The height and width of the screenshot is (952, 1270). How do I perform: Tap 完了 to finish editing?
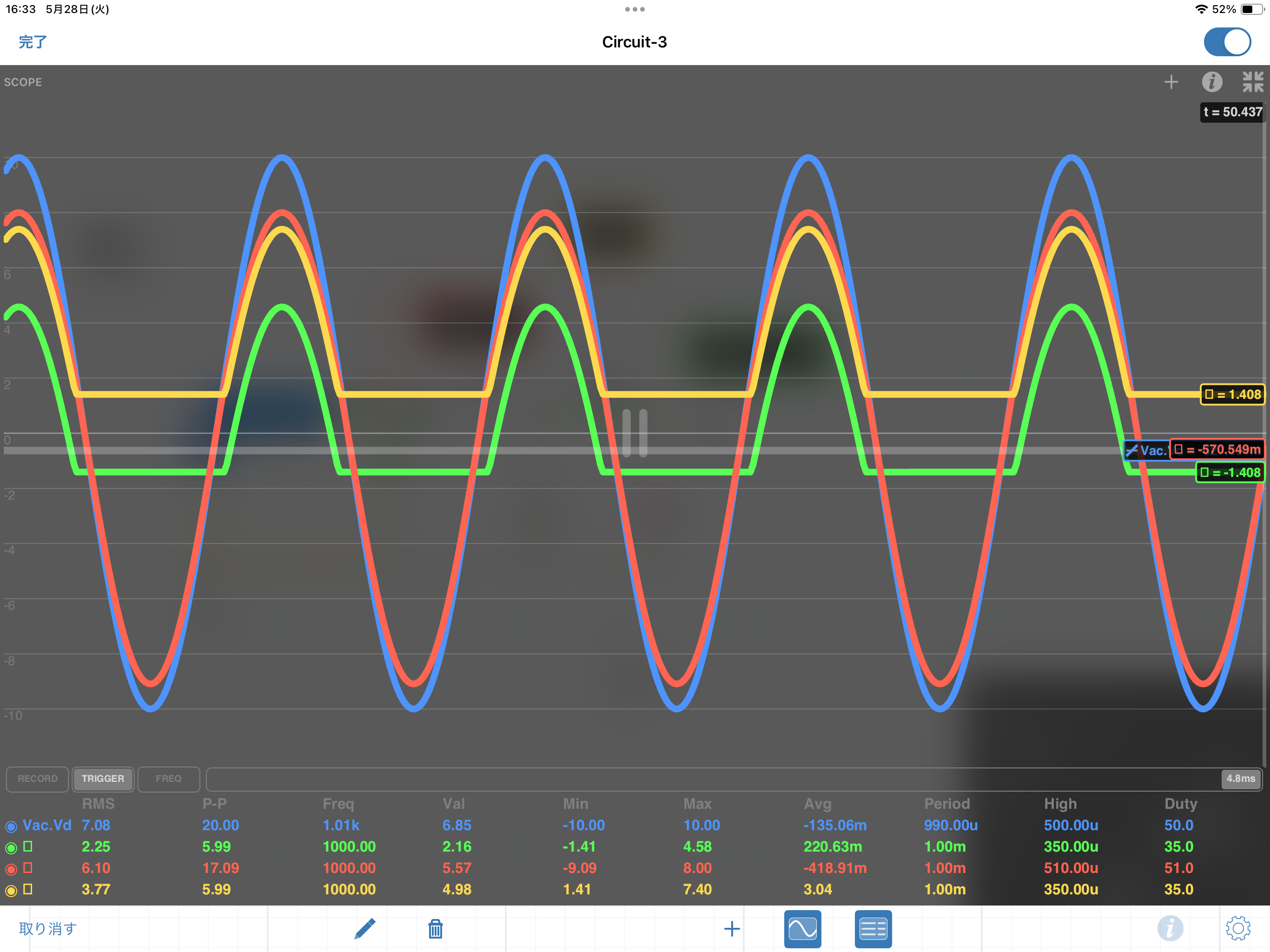[x=32, y=42]
